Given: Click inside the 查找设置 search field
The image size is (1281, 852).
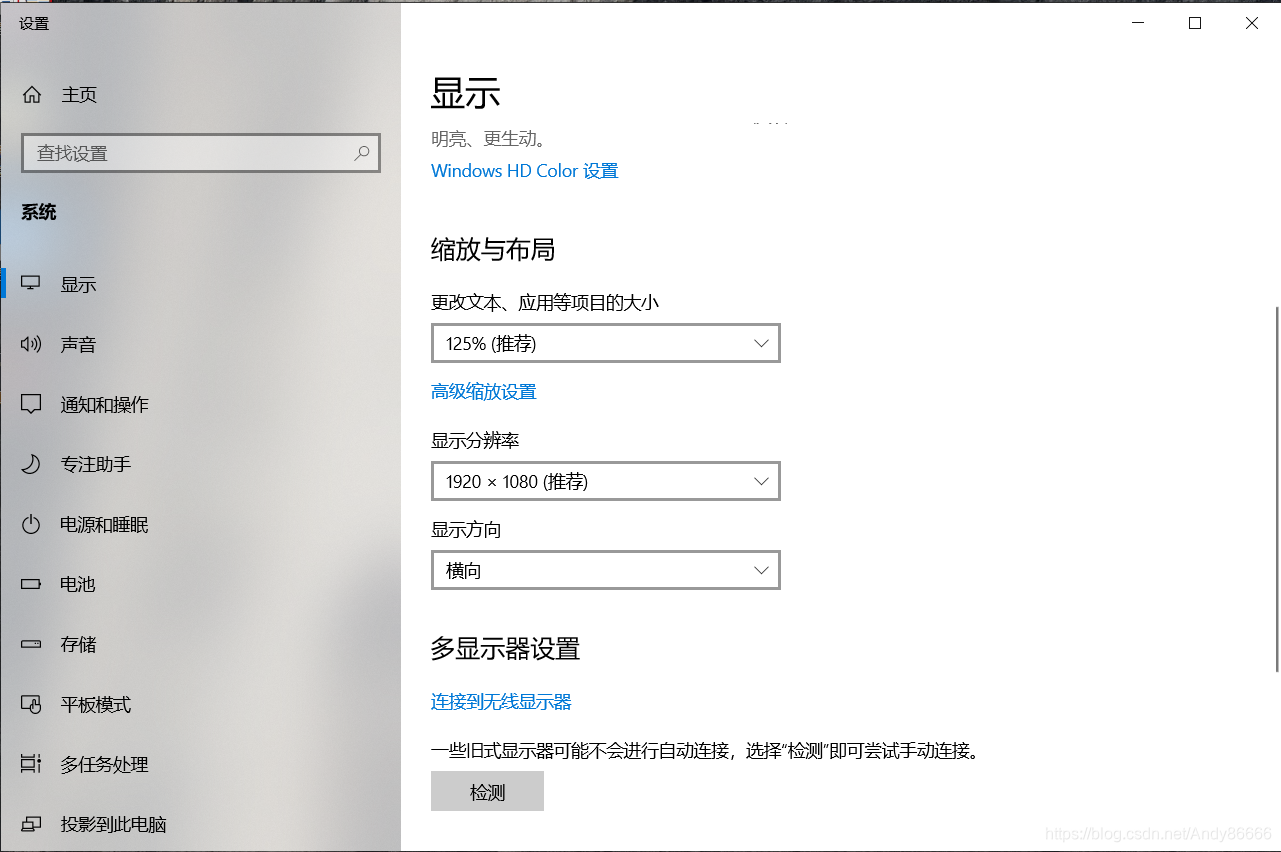Looking at the screenshot, I should tap(180, 152).
